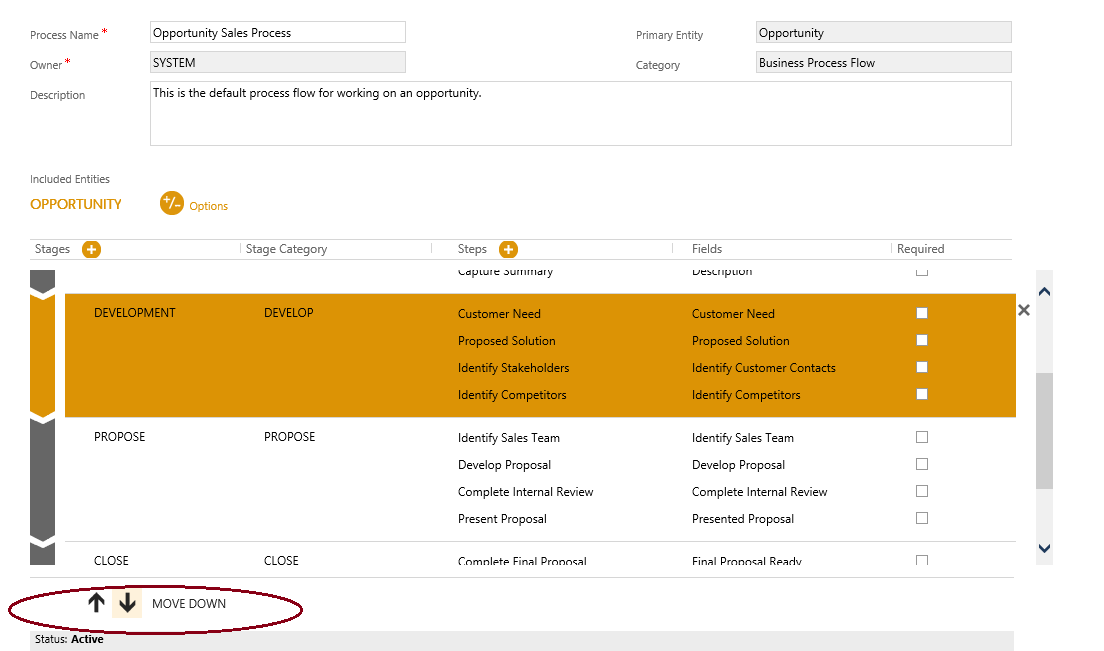This screenshot has width=1104, height=651.
Task: Open the Customer Need field value
Action: 733,314
